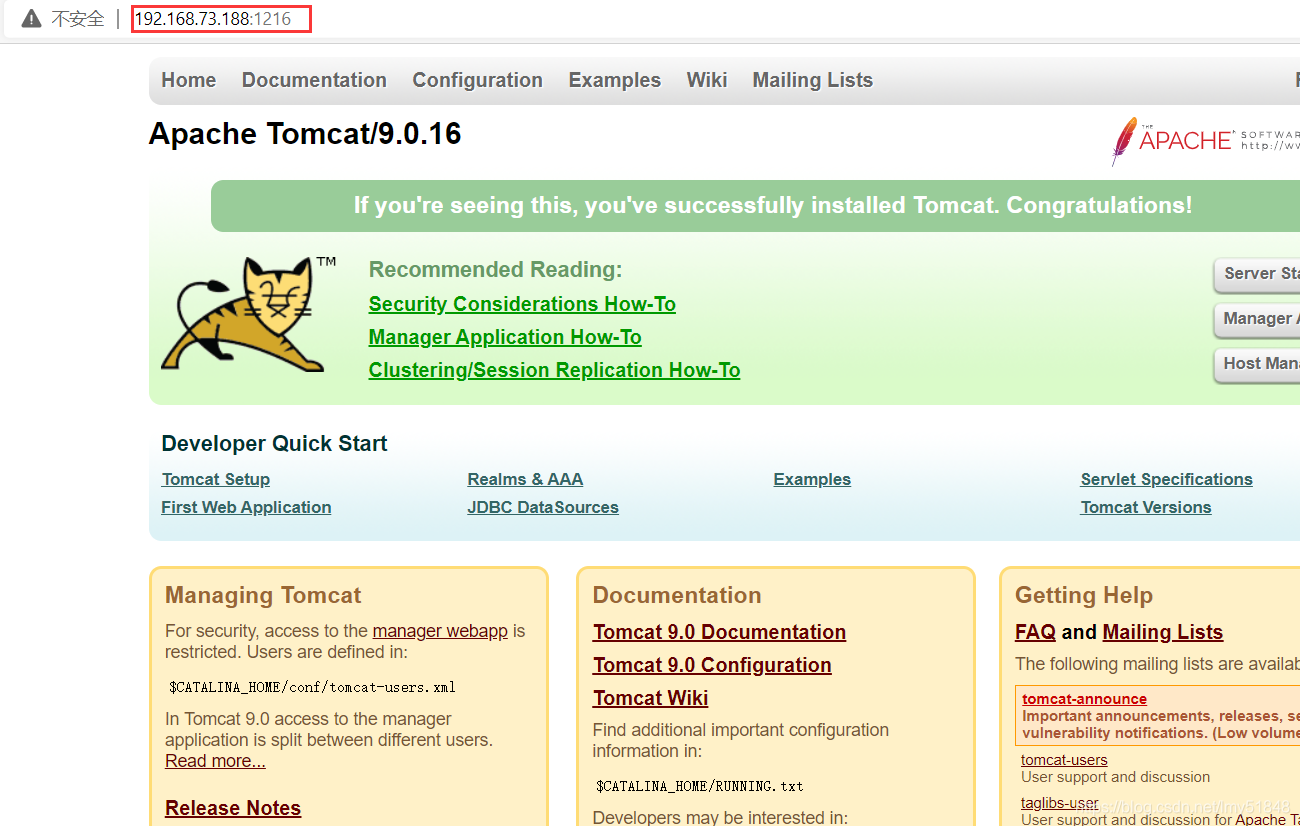Screen dimensions: 1300x826
Task: Open the Configuration navigation item
Action: (478, 80)
